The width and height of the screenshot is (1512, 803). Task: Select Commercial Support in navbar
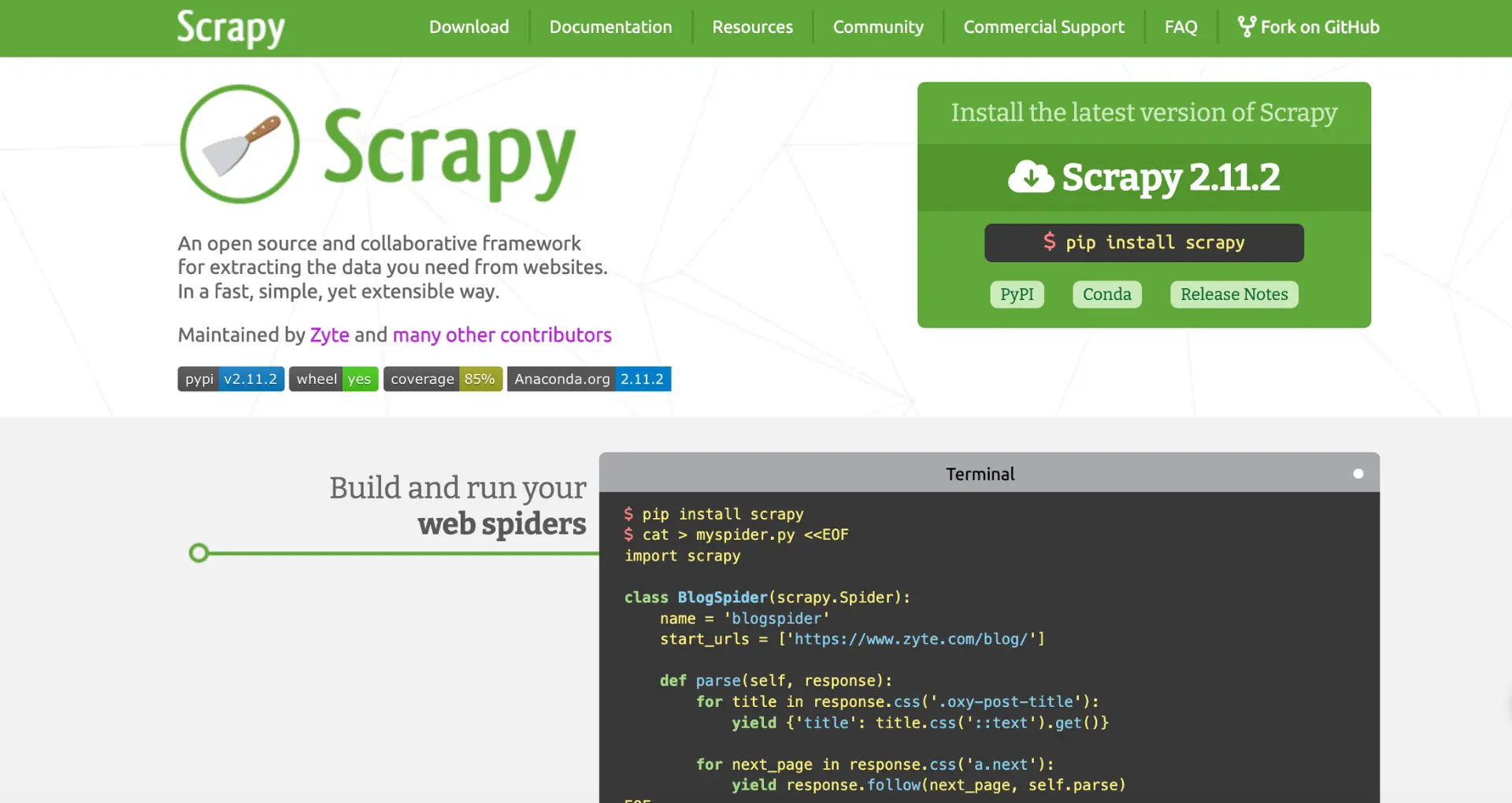(x=1044, y=27)
